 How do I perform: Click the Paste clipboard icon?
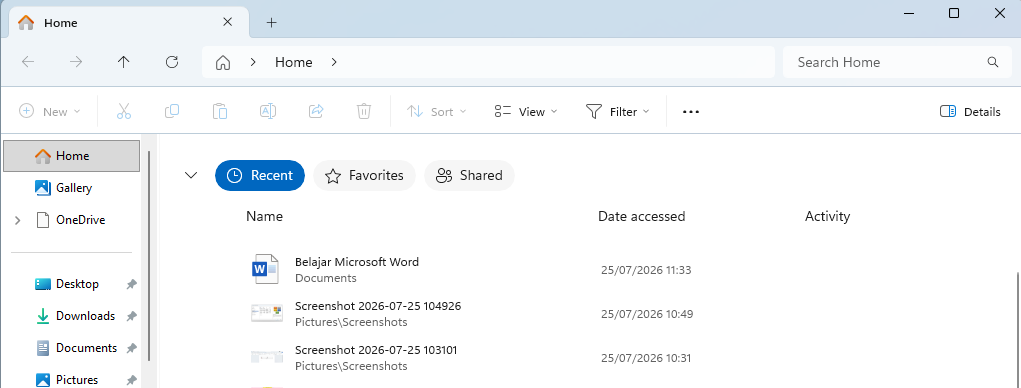[x=220, y=111]
